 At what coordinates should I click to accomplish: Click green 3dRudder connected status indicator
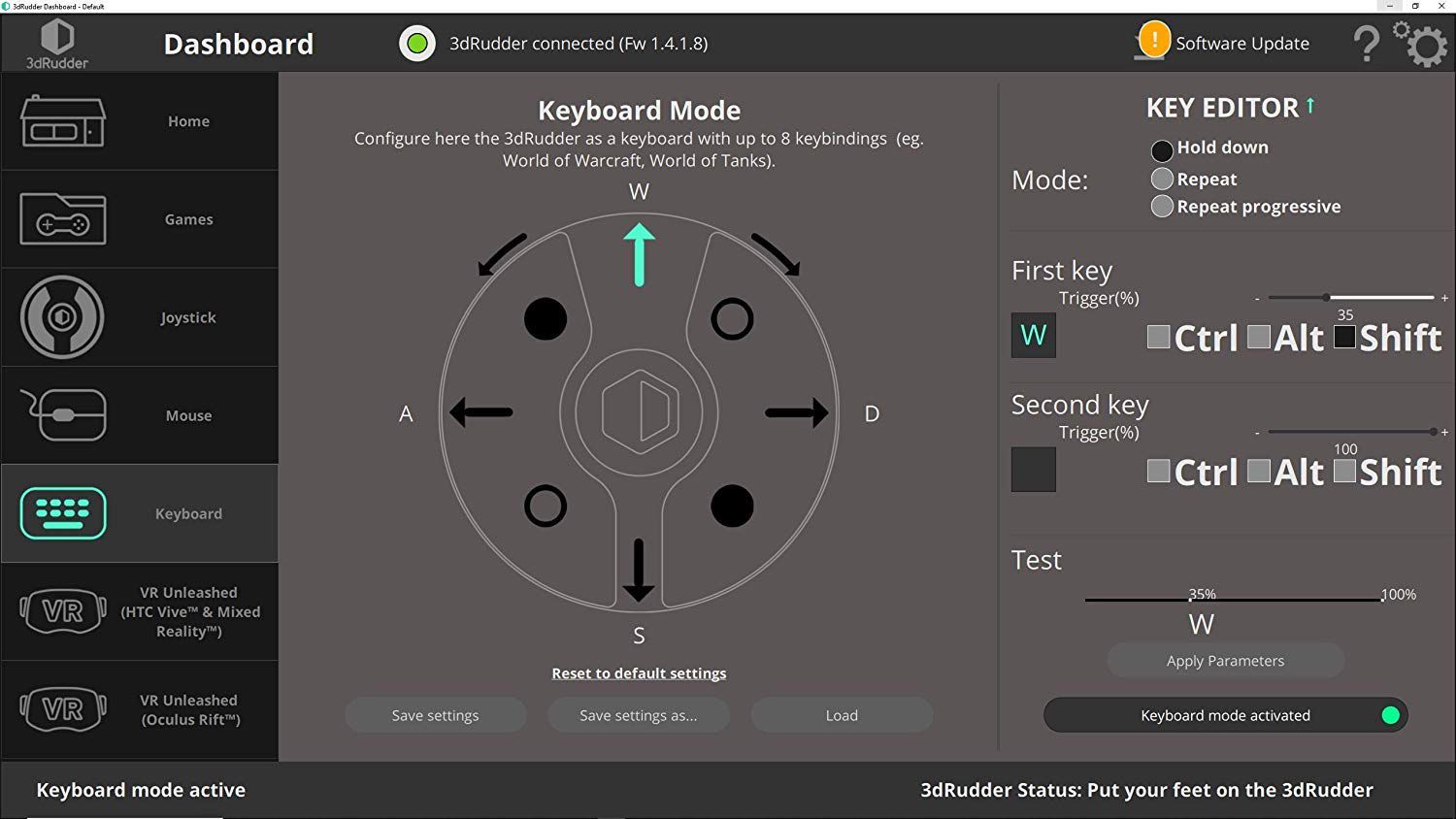[417, 44]
